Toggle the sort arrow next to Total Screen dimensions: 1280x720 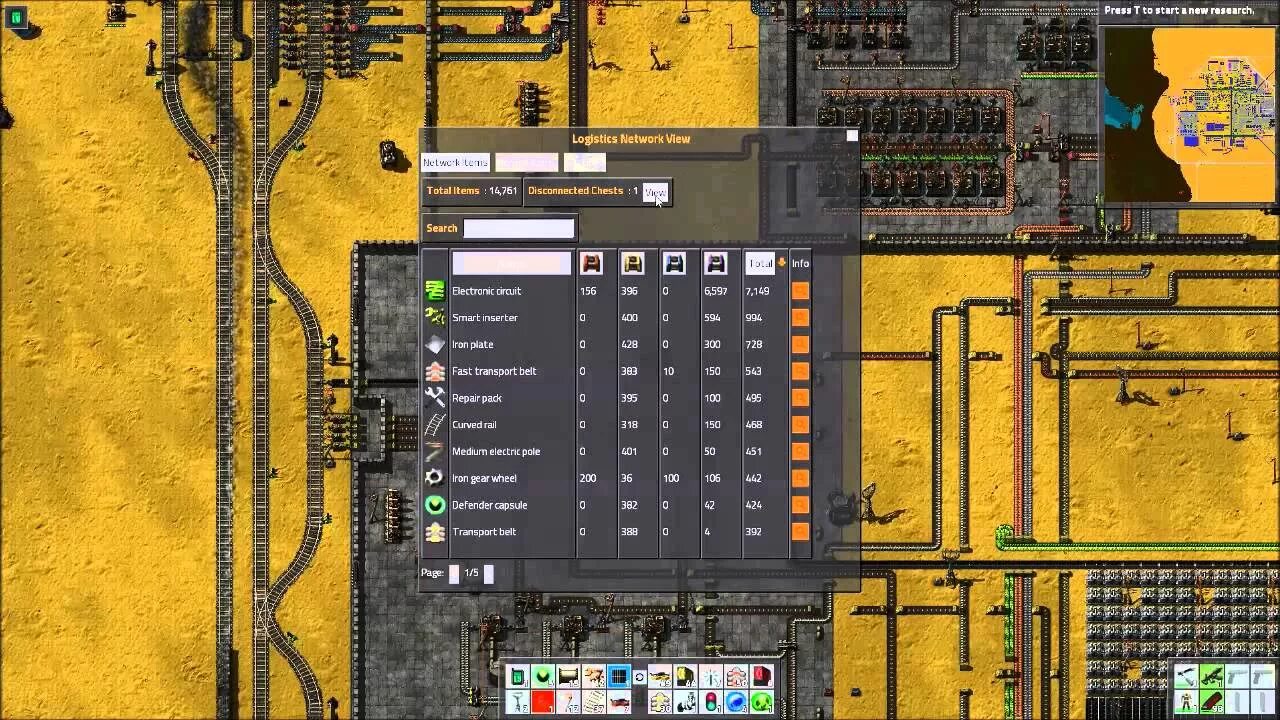click(x=782, y=263)
